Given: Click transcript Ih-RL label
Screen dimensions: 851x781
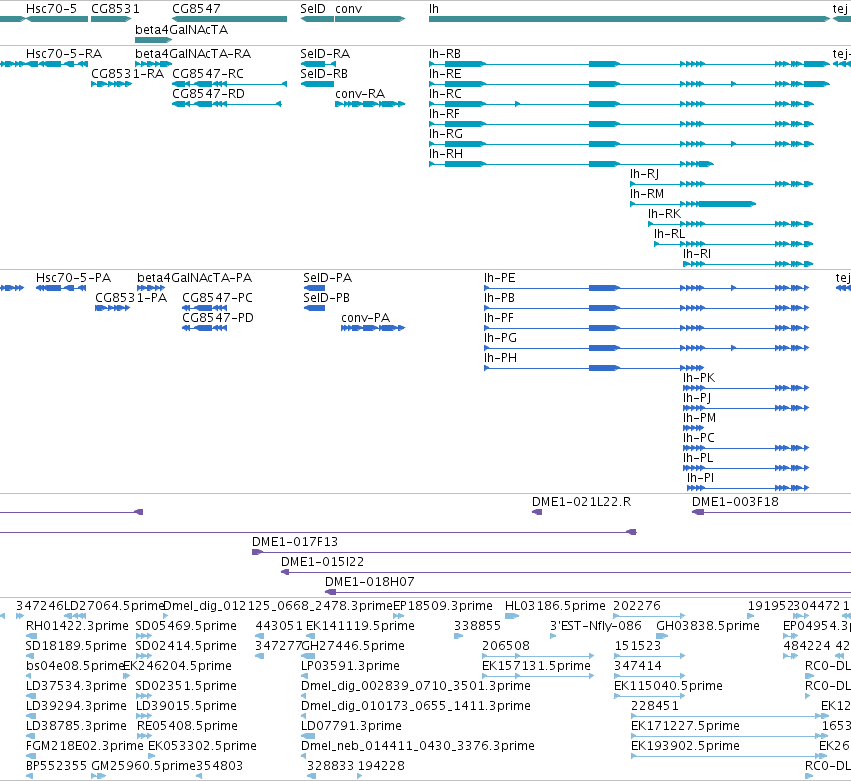Looking at the screenshot, I should [669, 234].
